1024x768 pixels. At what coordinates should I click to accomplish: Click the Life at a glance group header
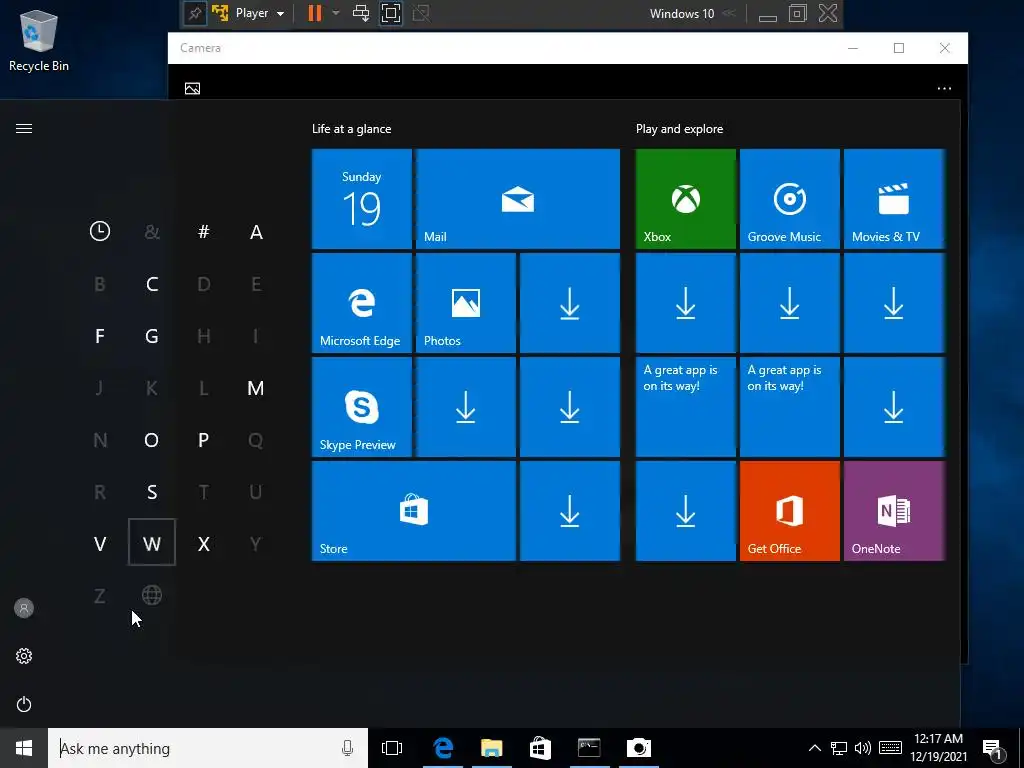[351, 129]
